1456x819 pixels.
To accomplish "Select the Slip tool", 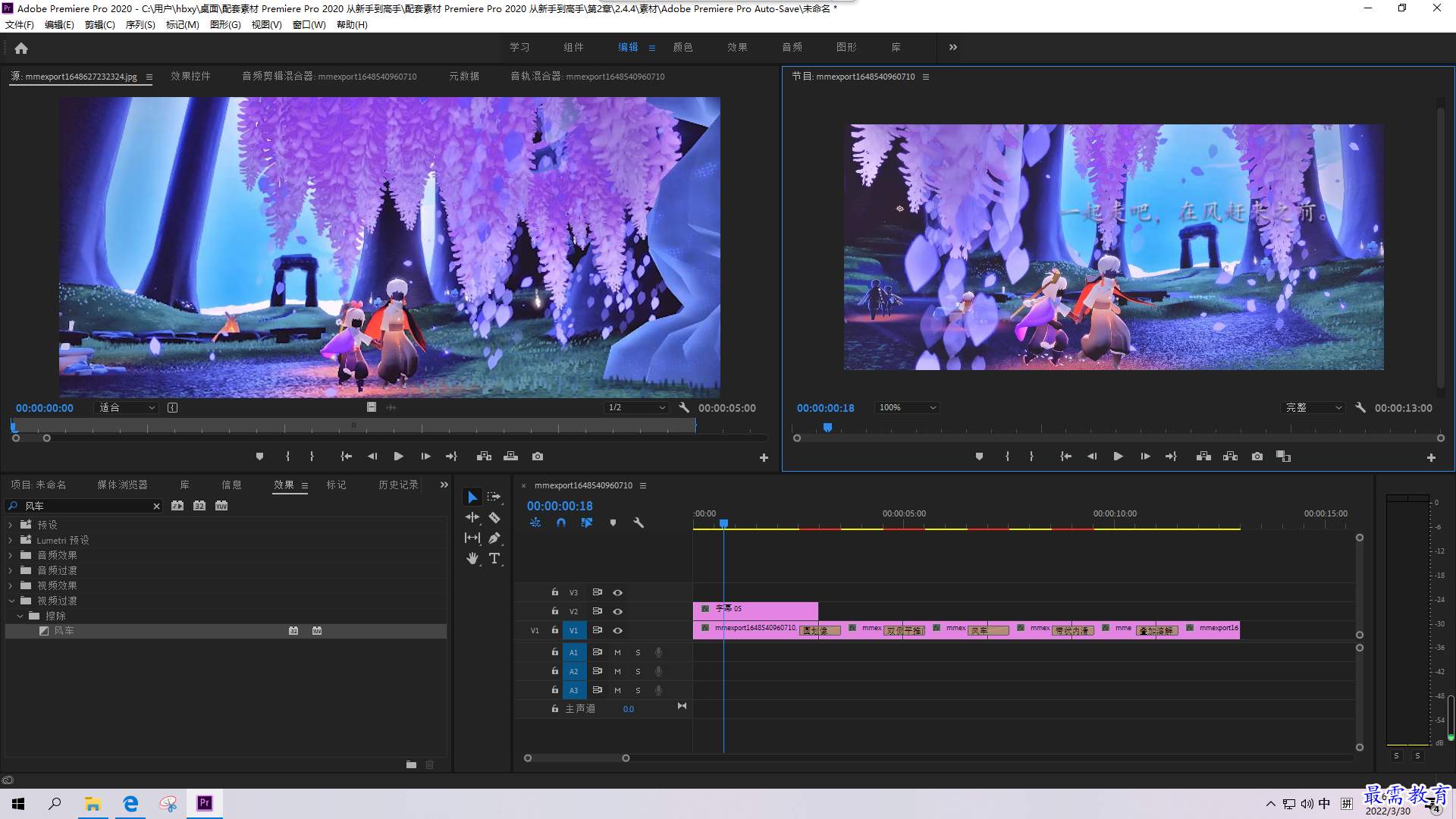I will pyautogui.click(x=472, y=538).
